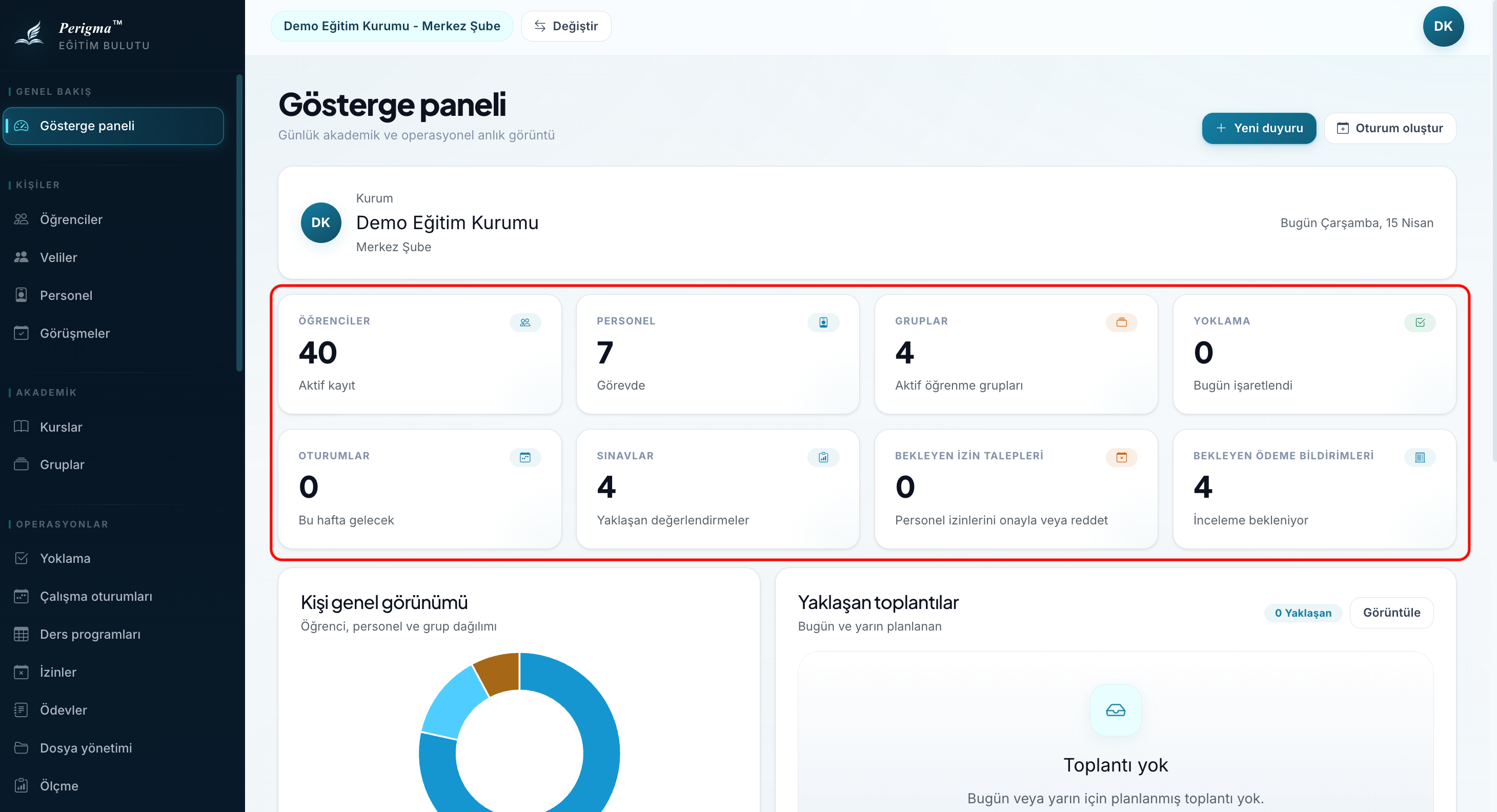This screenshot has width=1497, height=812.
Task: Click the Personel card badge icon
Action: [x=823, y=322]
